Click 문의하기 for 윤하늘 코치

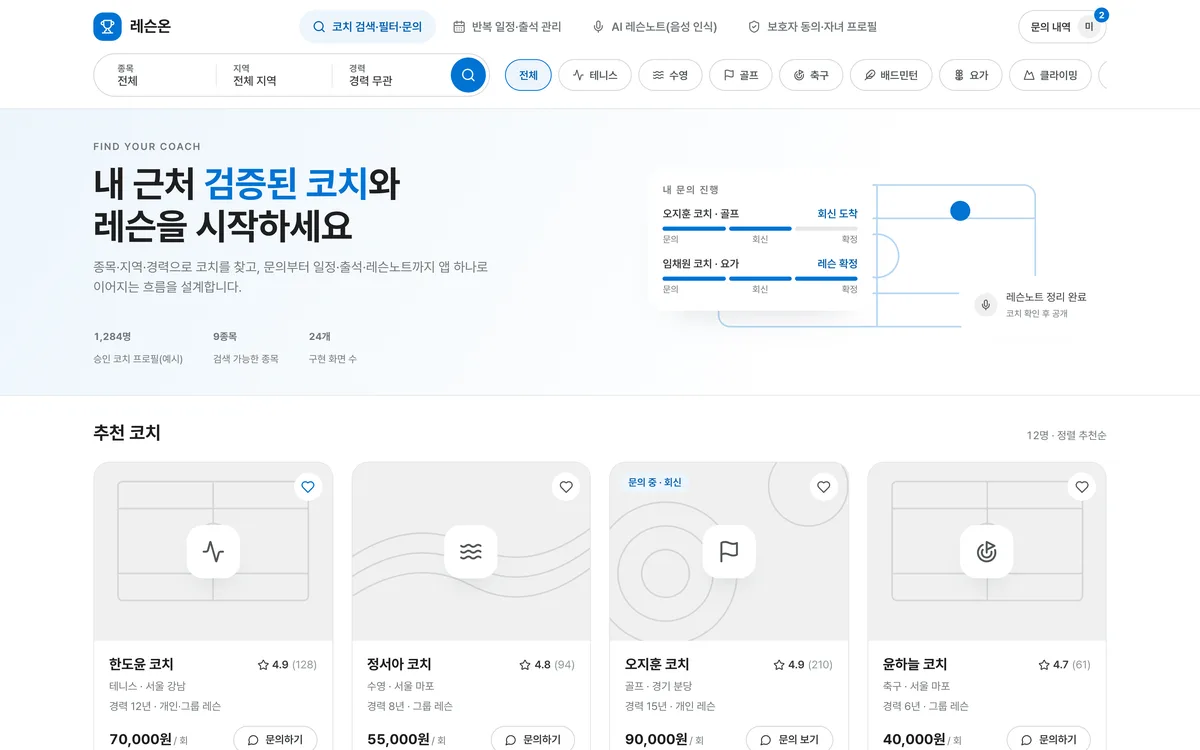click(x=1049, y=740)
